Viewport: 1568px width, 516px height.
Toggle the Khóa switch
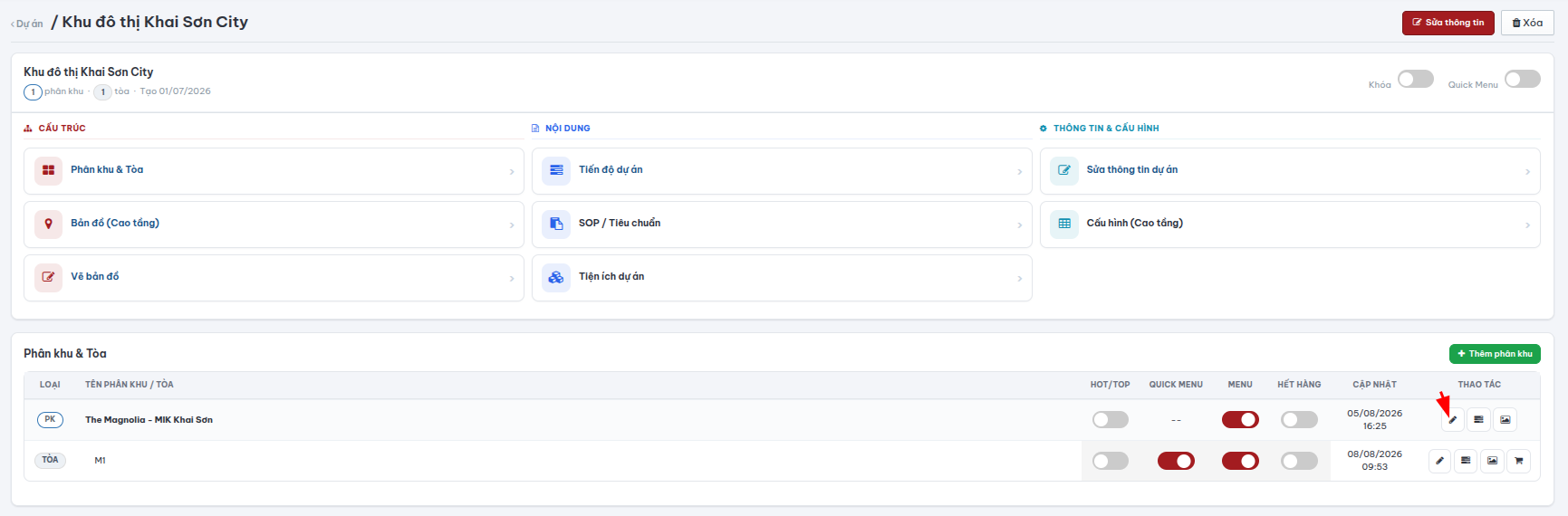pos(1415,80)
